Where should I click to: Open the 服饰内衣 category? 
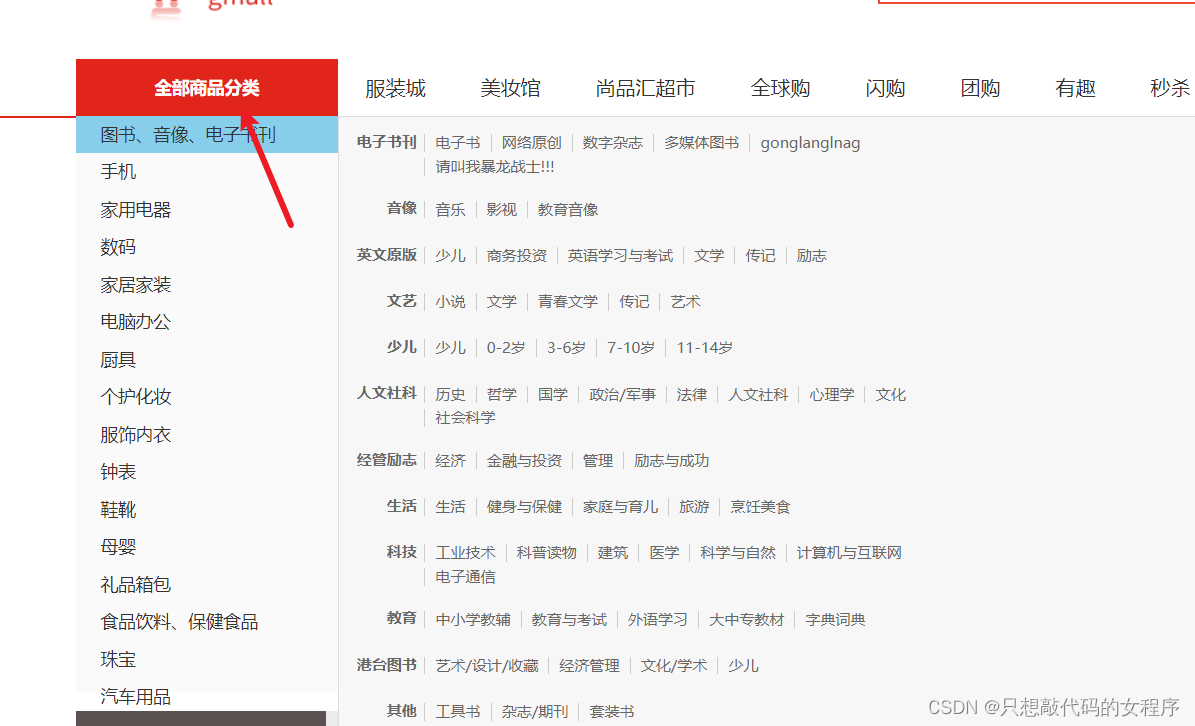tap(136, 435)
